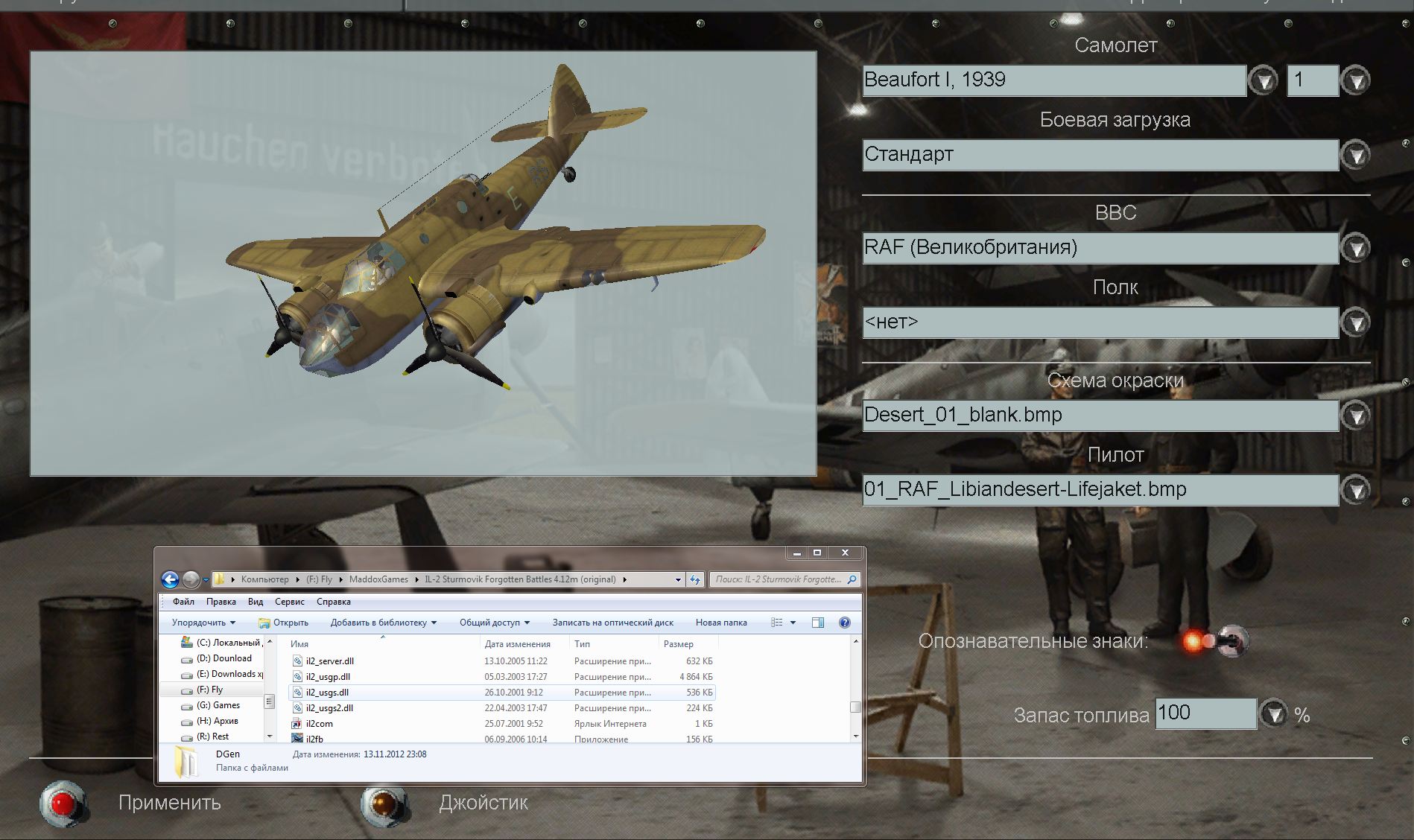Click the folder icon in Explorer address bar

[x=219, y=579]
